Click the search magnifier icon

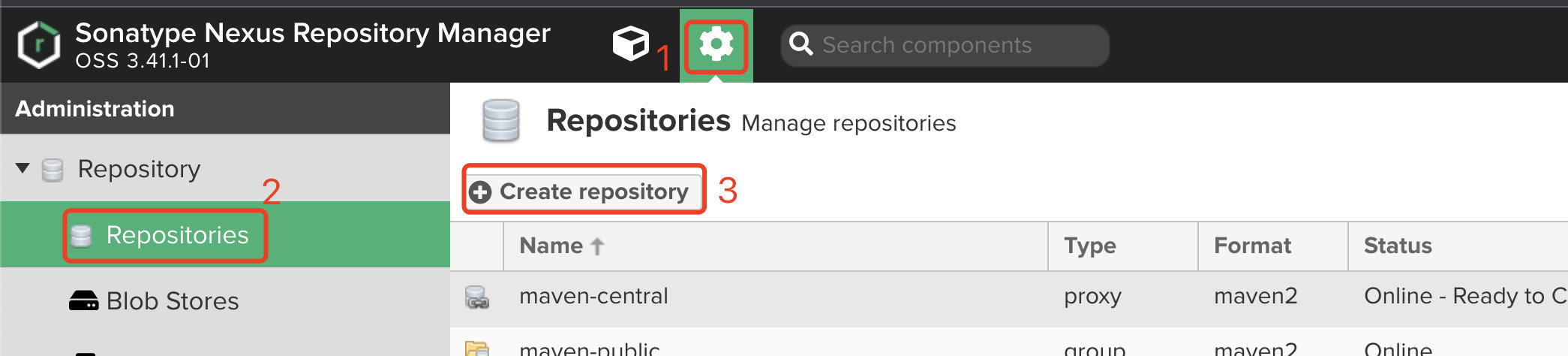tap(801, 44)
